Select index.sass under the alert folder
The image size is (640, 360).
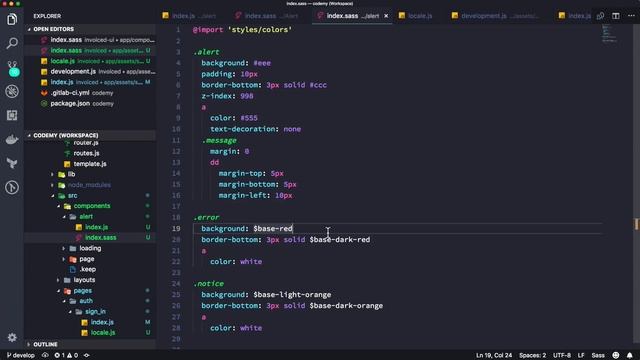tap(100, 238)
